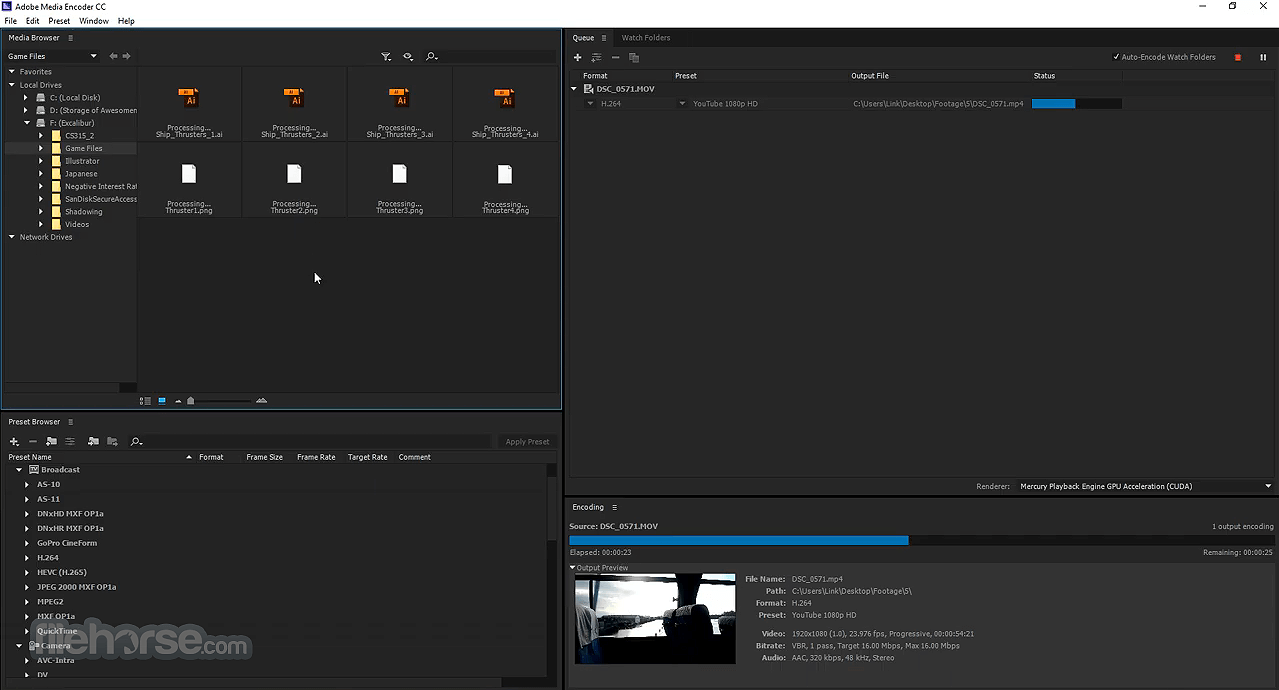Open the H.264 format dropdown arrow
Screen dimensions: 1279x690
(590, 104)
